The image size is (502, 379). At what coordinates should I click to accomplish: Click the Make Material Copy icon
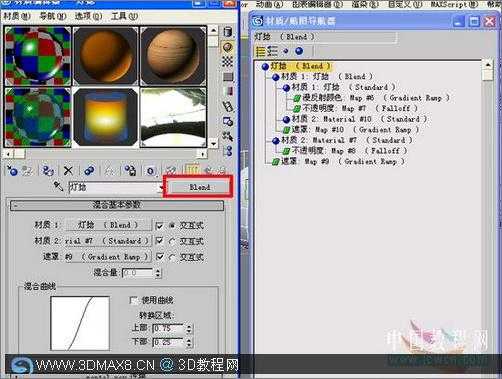pyautogui.click(x=89, y=171)
